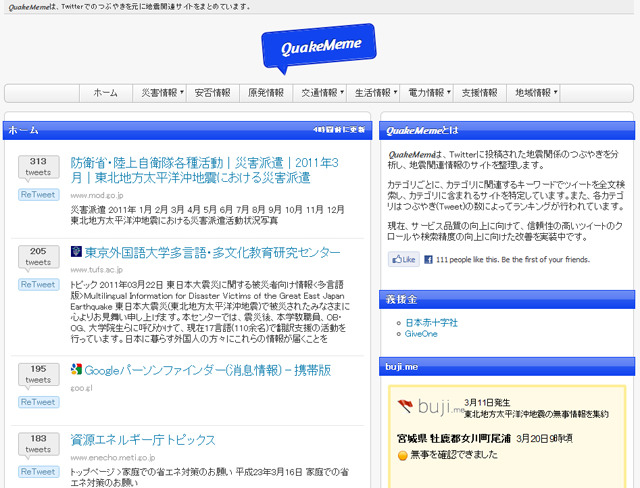640x488 pixels.
Task: Click ReTweet for the 313 tweets entry
Action: pos(38,195)
